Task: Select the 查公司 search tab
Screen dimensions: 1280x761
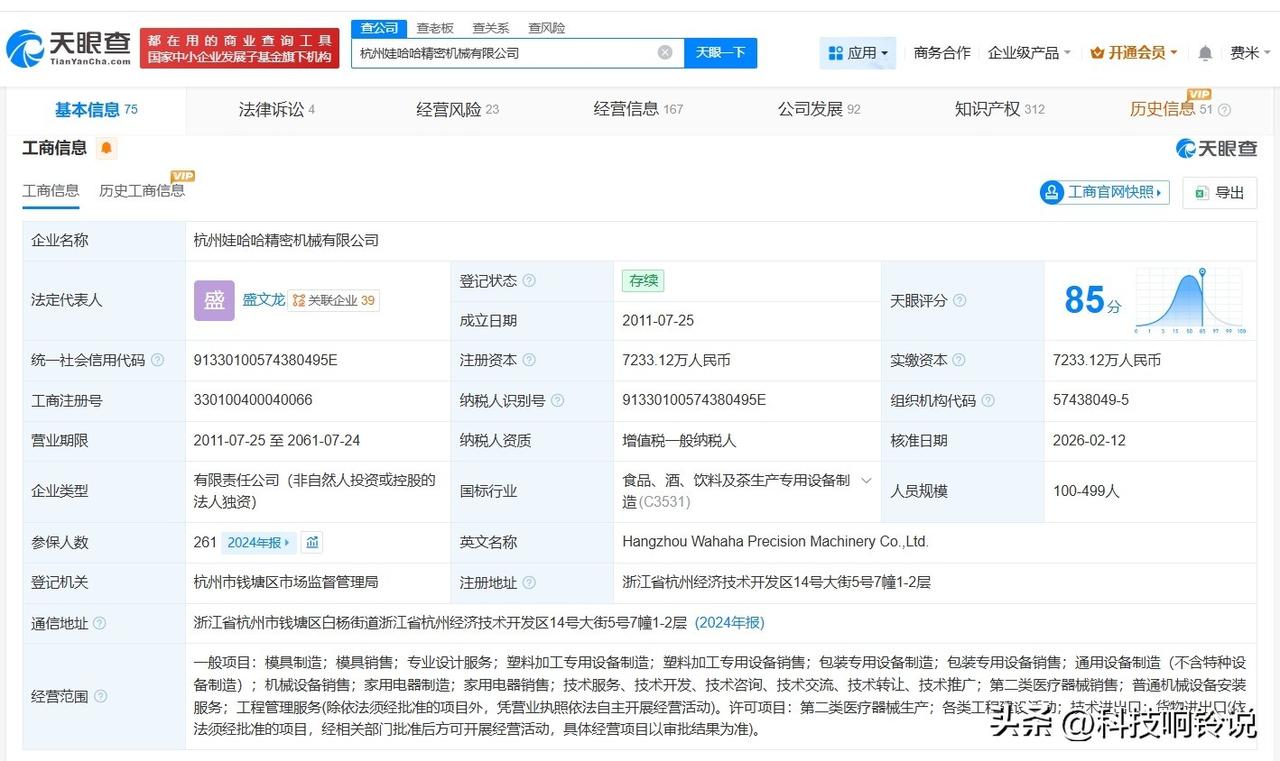Action: coord(379,28)
